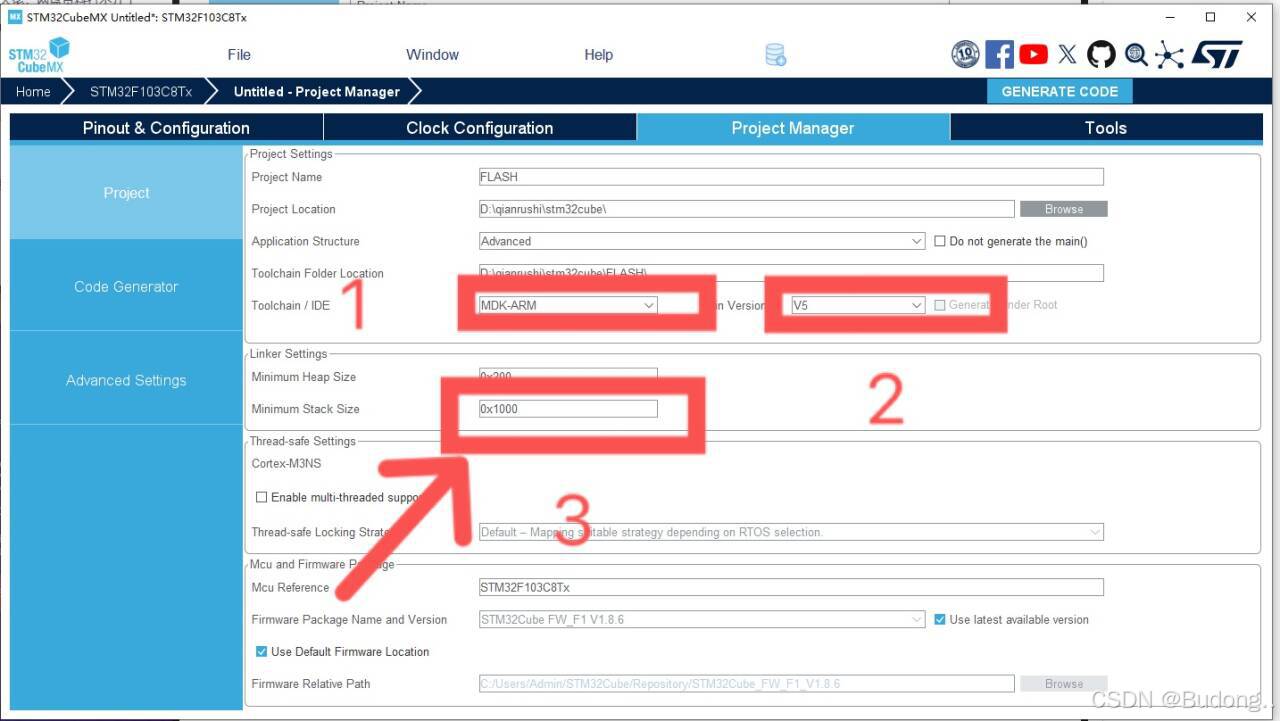This screenshot has height=721, width=1280.
Task: Go to Home breadcrumb
Action: (33, 92)
